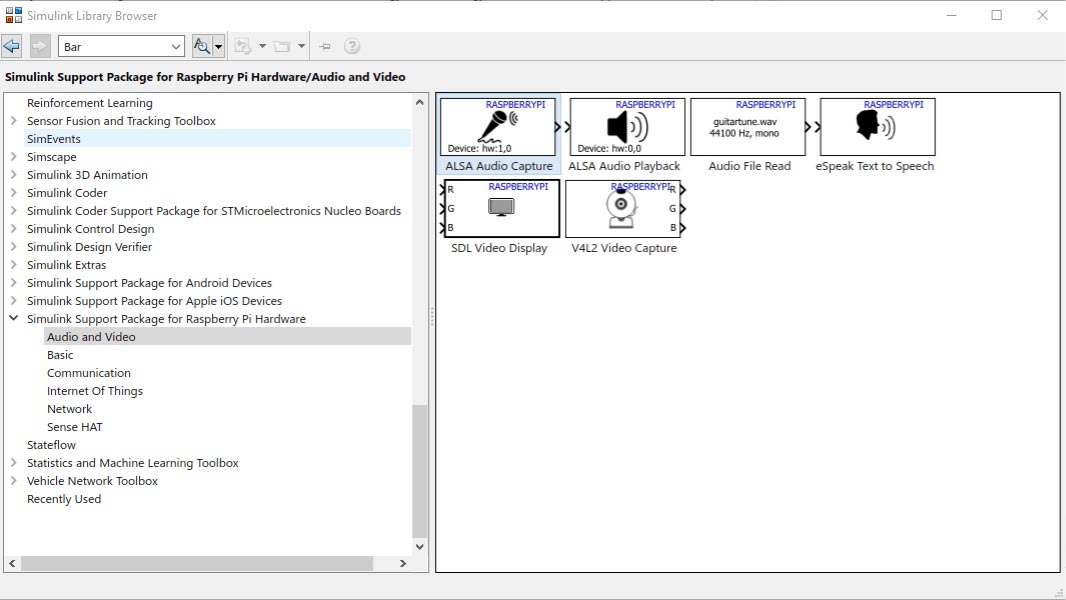Expand the Simscape library node
1066x600 pixels.
tap(13, 157)
